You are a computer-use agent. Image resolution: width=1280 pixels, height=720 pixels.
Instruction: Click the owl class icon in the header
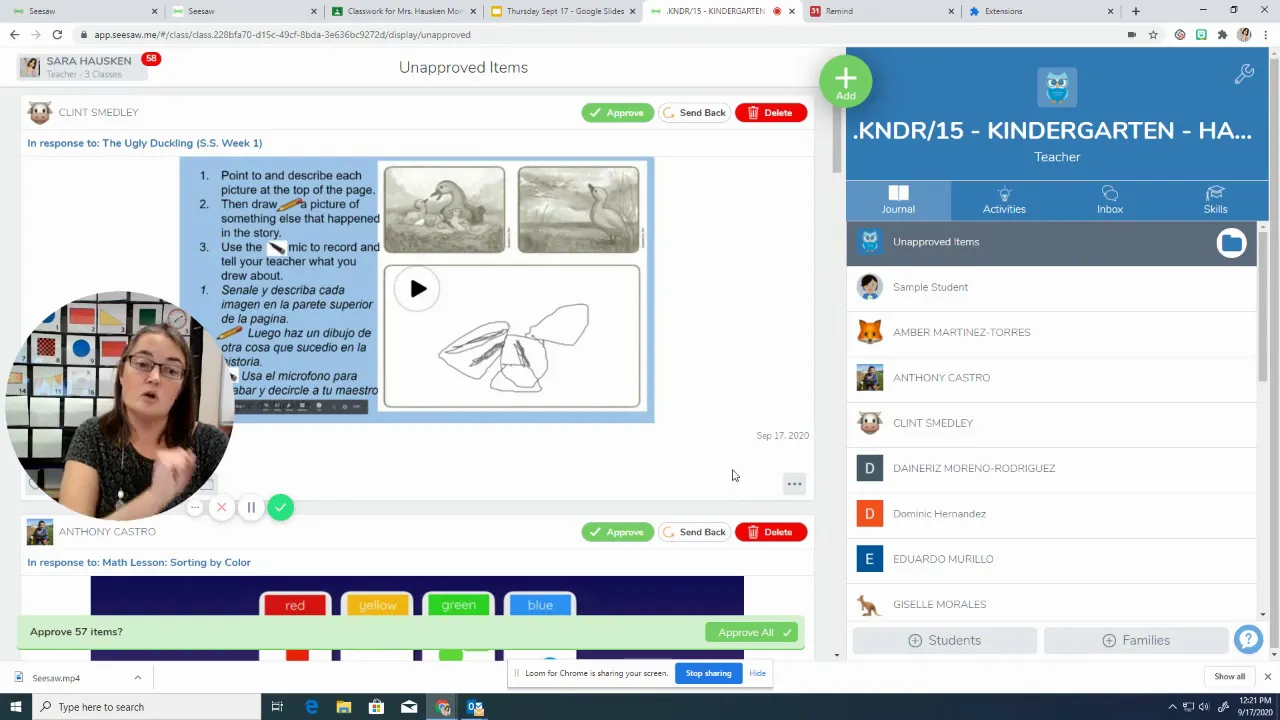pos(1057,88)
